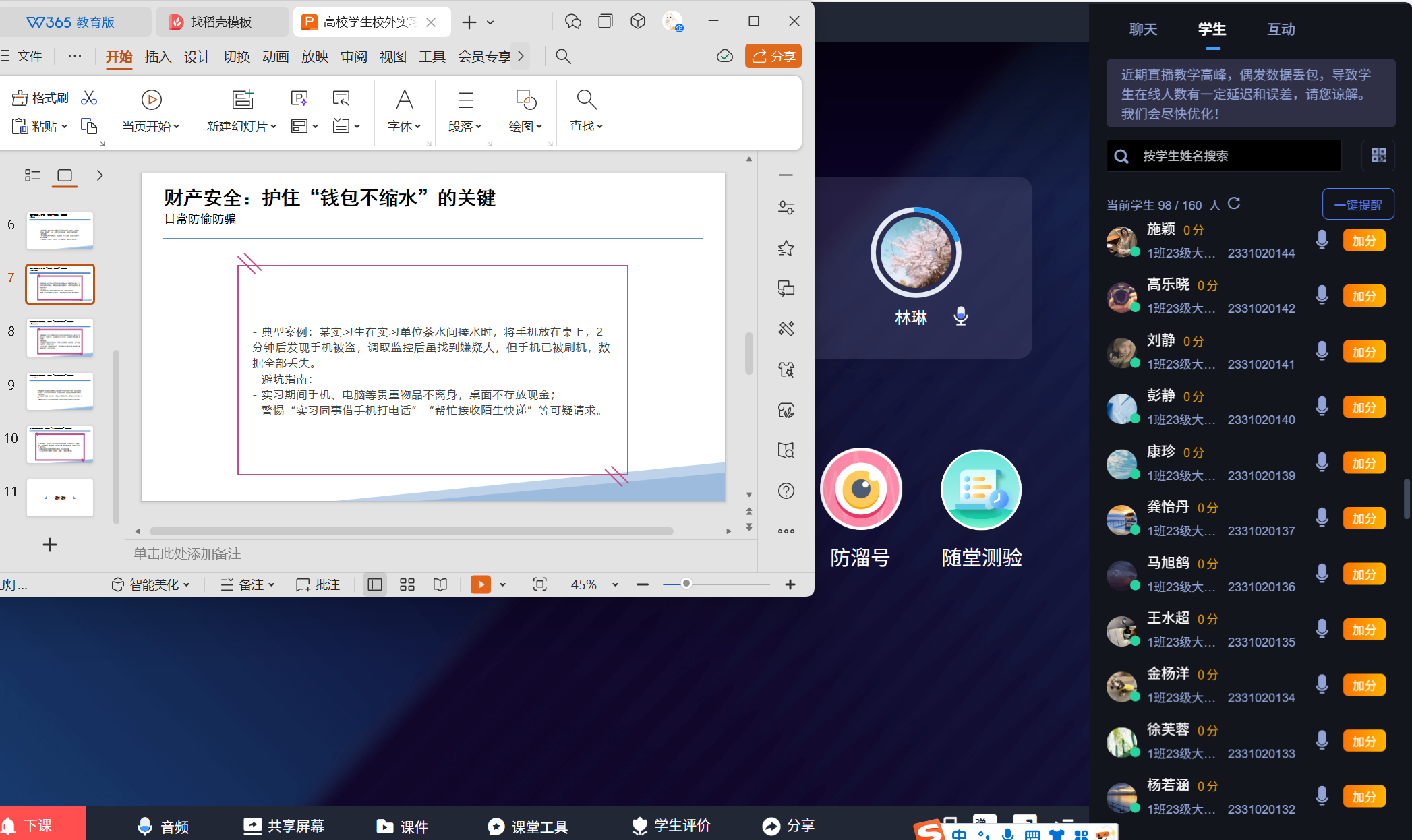Click the refresh student count icon

click(1234, 204)
